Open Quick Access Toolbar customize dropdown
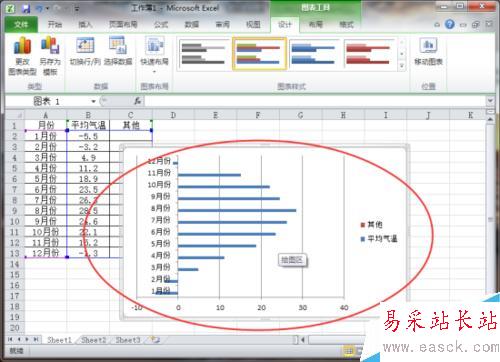The width and height of the screenshot is (500, 362). 77,9
